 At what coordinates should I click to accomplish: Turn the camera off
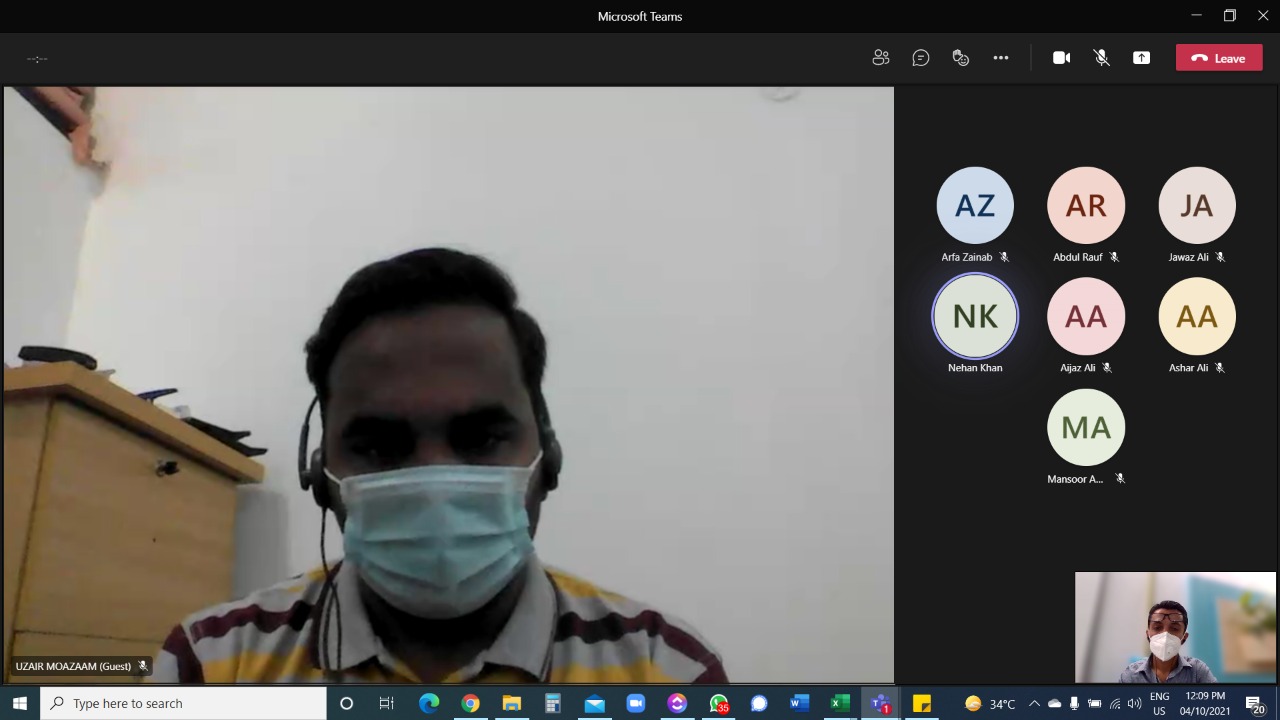point(1061,58)
